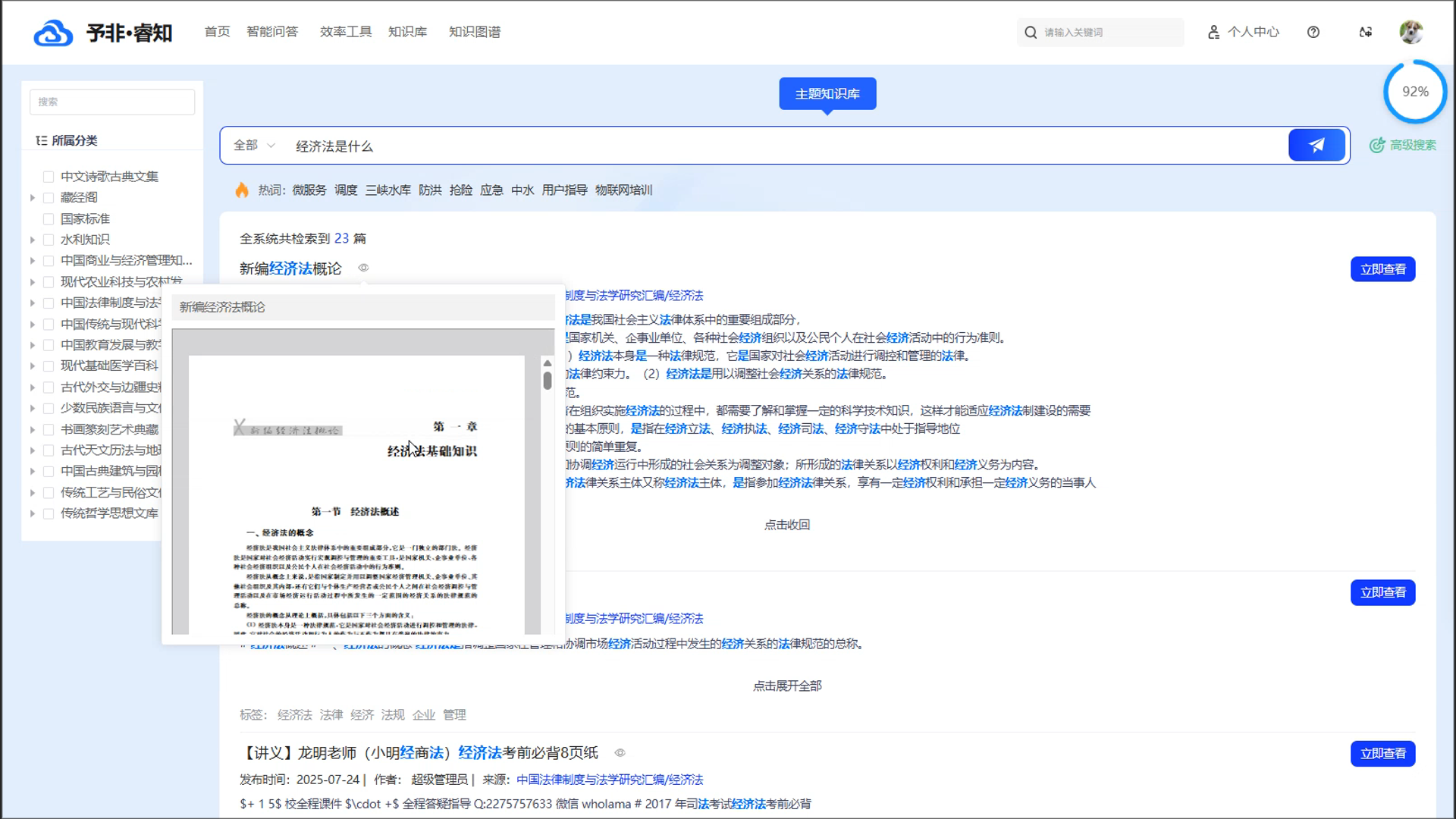Click the 高级搜索 advanced search icon

point(1376,145)
